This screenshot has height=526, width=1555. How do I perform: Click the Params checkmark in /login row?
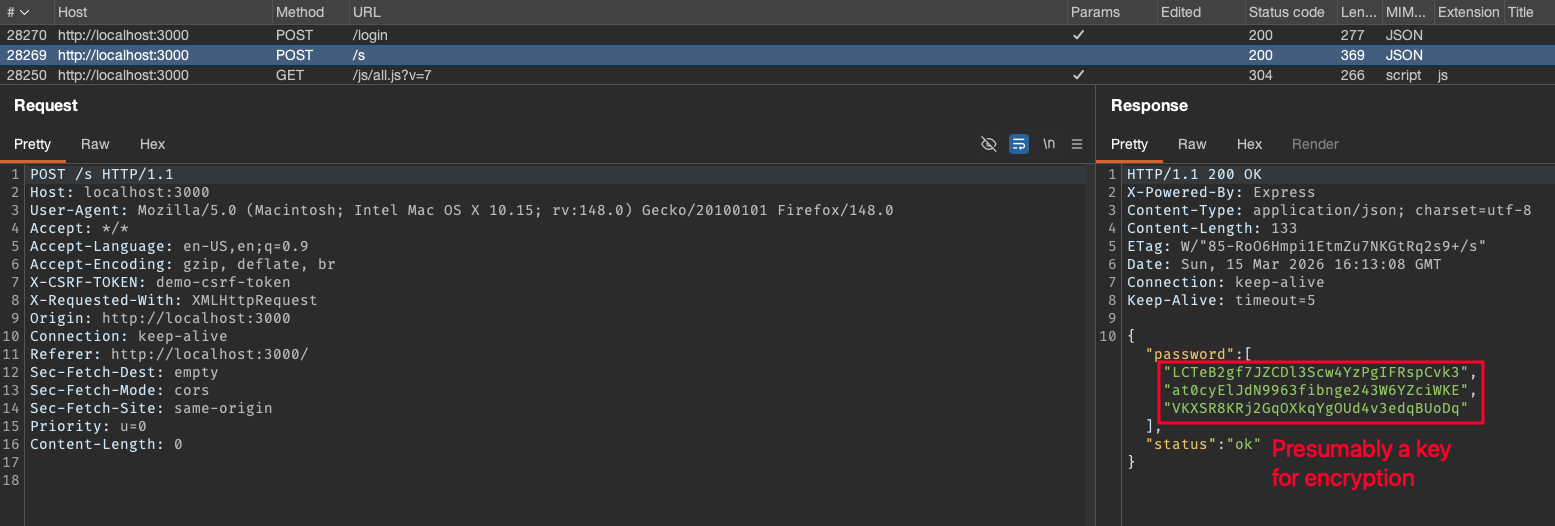tap(1078, 35)
